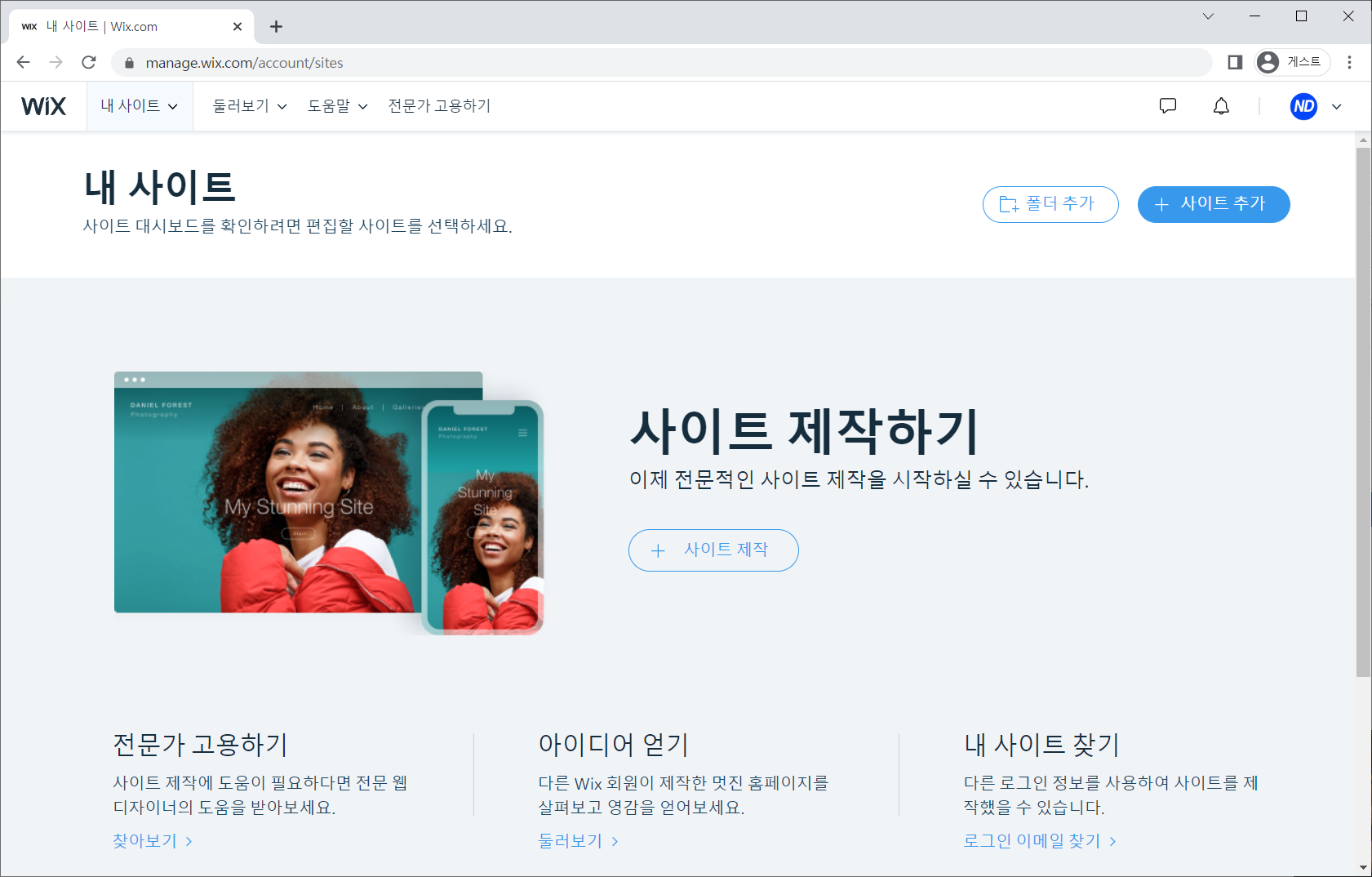The height and width of the screenshot is (877, 1372).
Task: Click the 내 사이트 page title
Action: 160,187
